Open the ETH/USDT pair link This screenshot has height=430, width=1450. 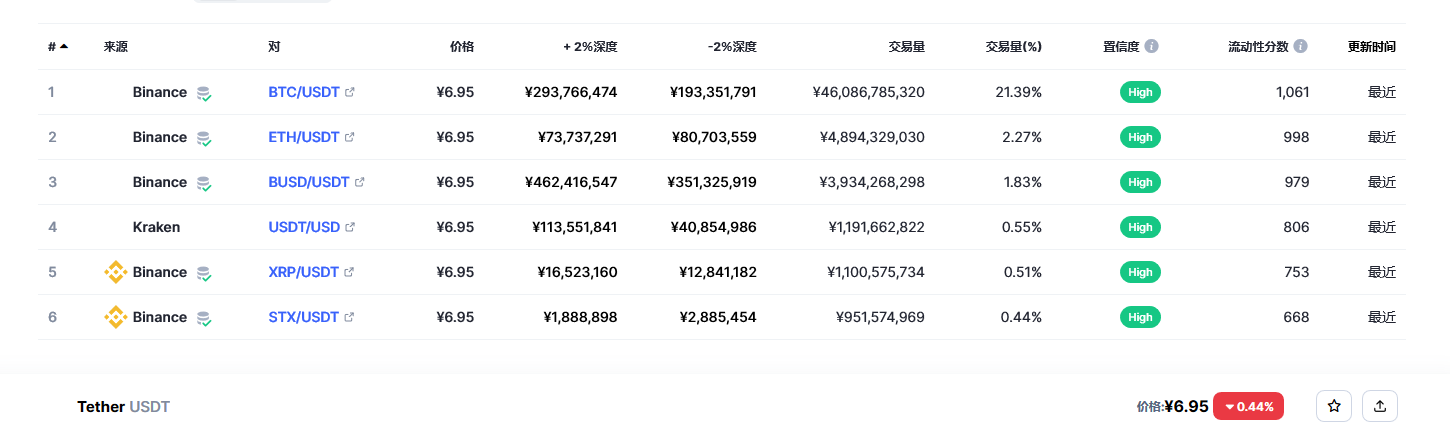303,137
